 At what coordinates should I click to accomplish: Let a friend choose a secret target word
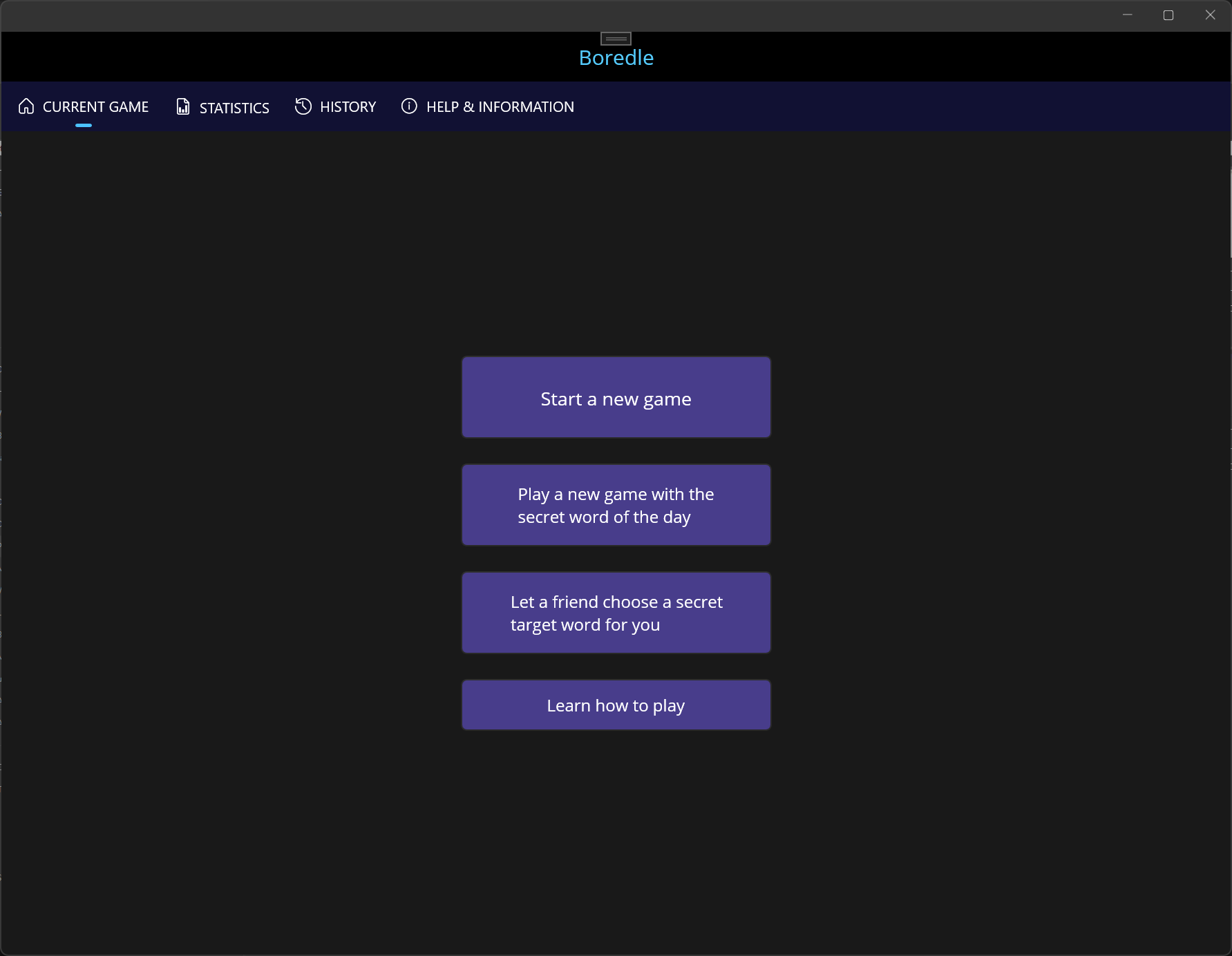[616, 613]
